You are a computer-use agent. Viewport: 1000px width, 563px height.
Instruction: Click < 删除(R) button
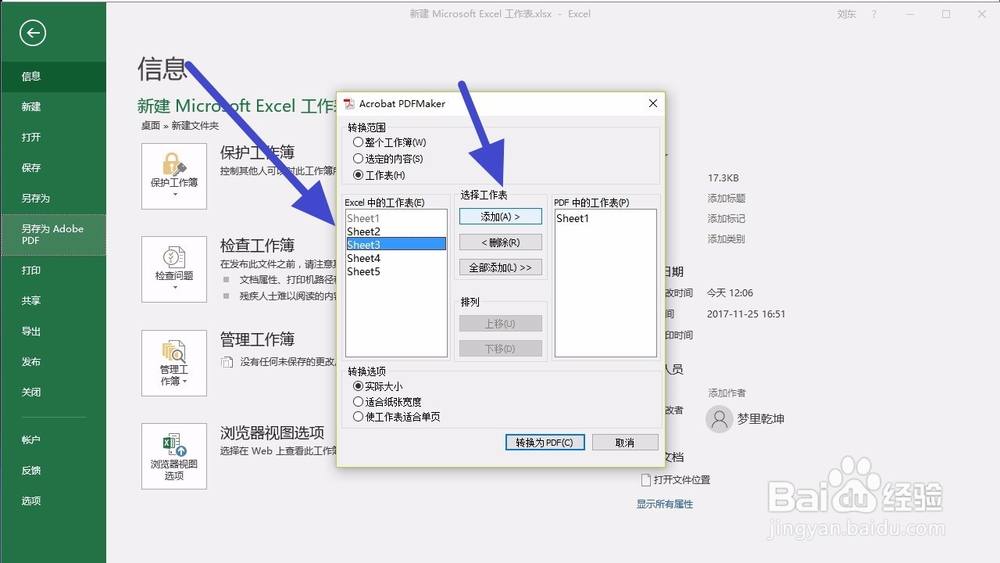(501, 242)
